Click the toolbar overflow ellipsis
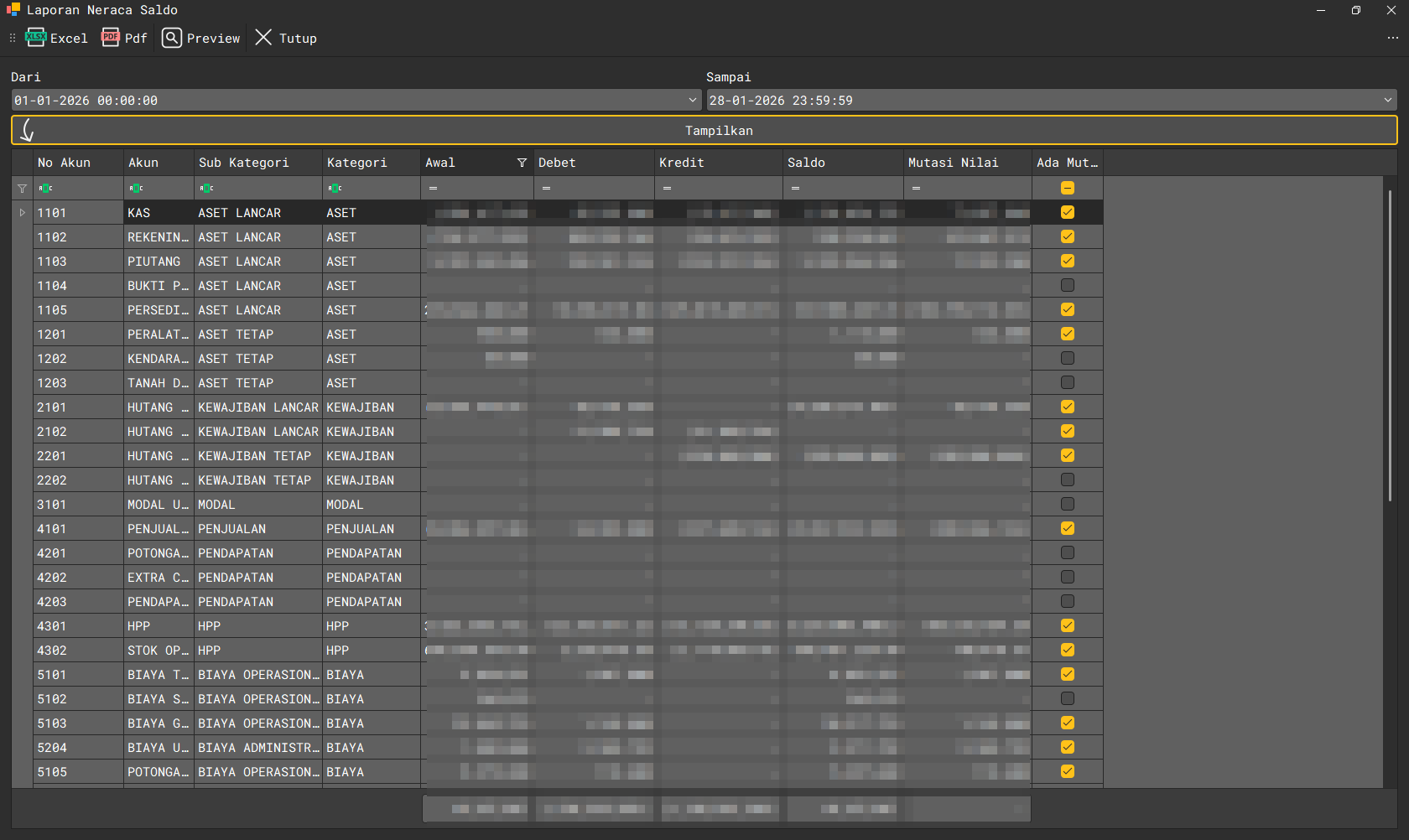 (x=1392, y=38)
